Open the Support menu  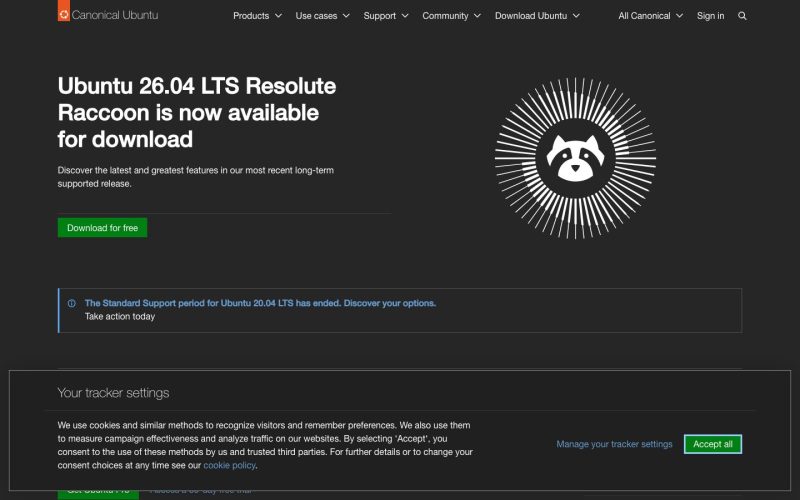(x=386, y=16)
